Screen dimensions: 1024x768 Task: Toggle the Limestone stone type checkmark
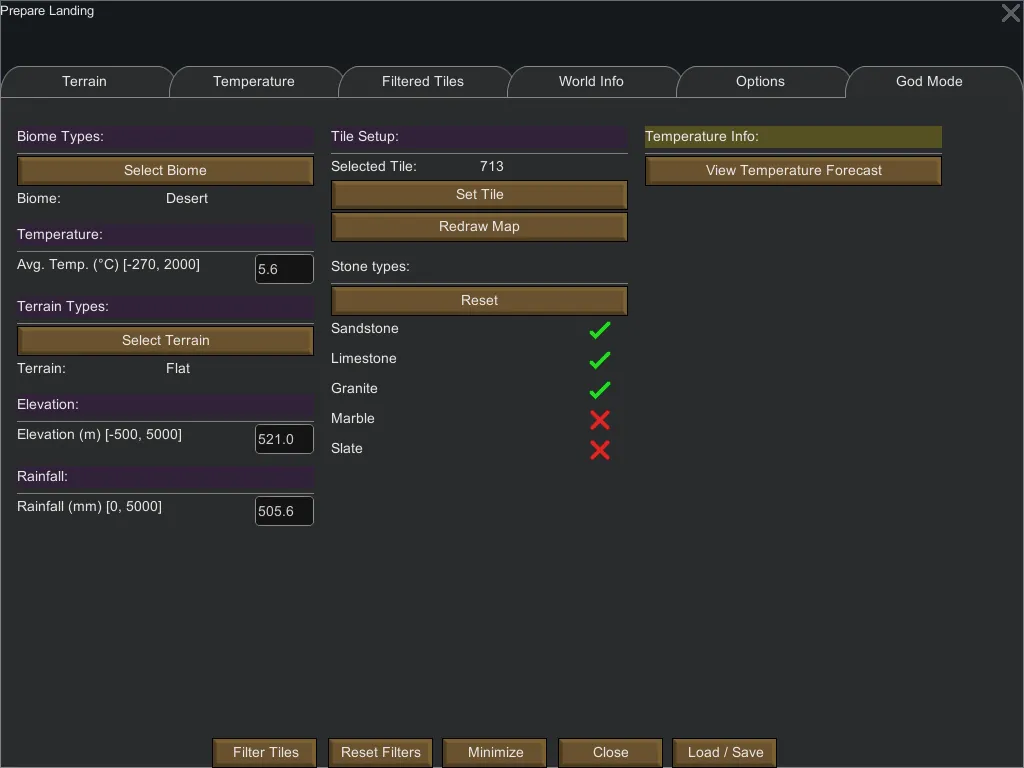(x=600, y=360)
